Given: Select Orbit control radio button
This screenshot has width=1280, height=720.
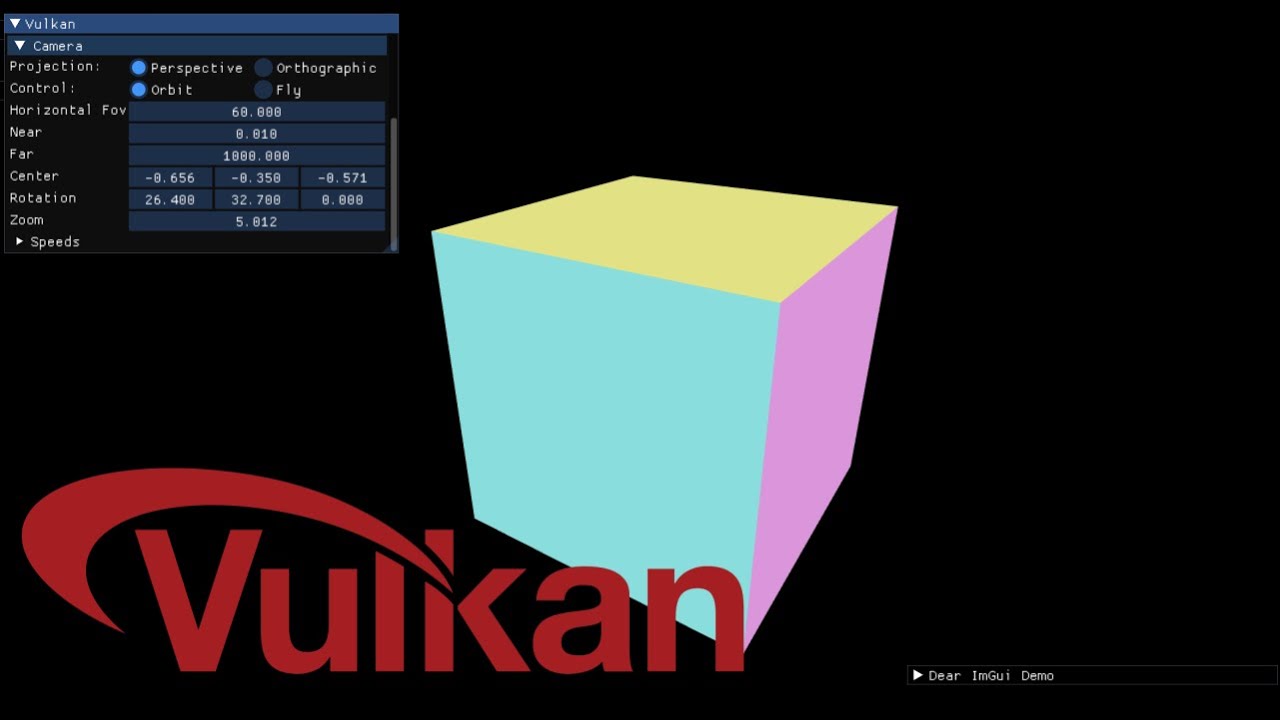Looking at the screenshot, I should tap(139, 90).
